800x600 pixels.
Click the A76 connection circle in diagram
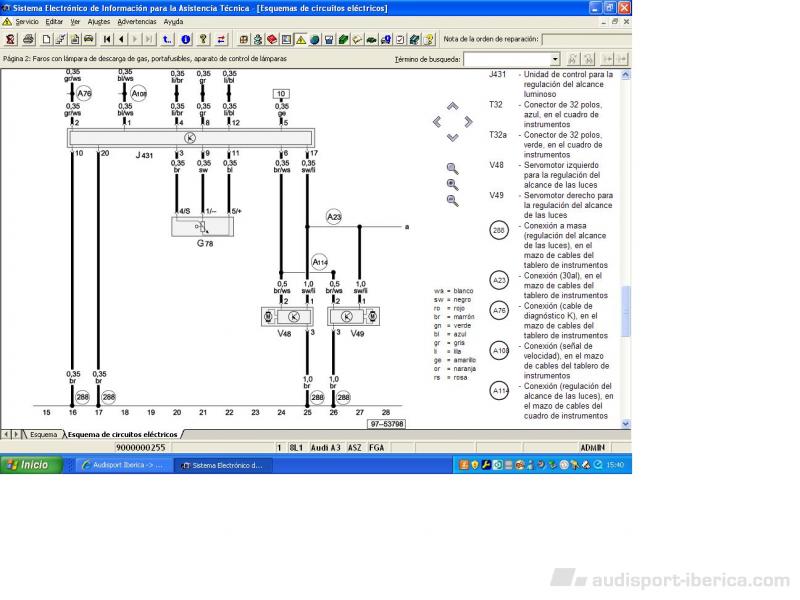(x=84, y=93)
